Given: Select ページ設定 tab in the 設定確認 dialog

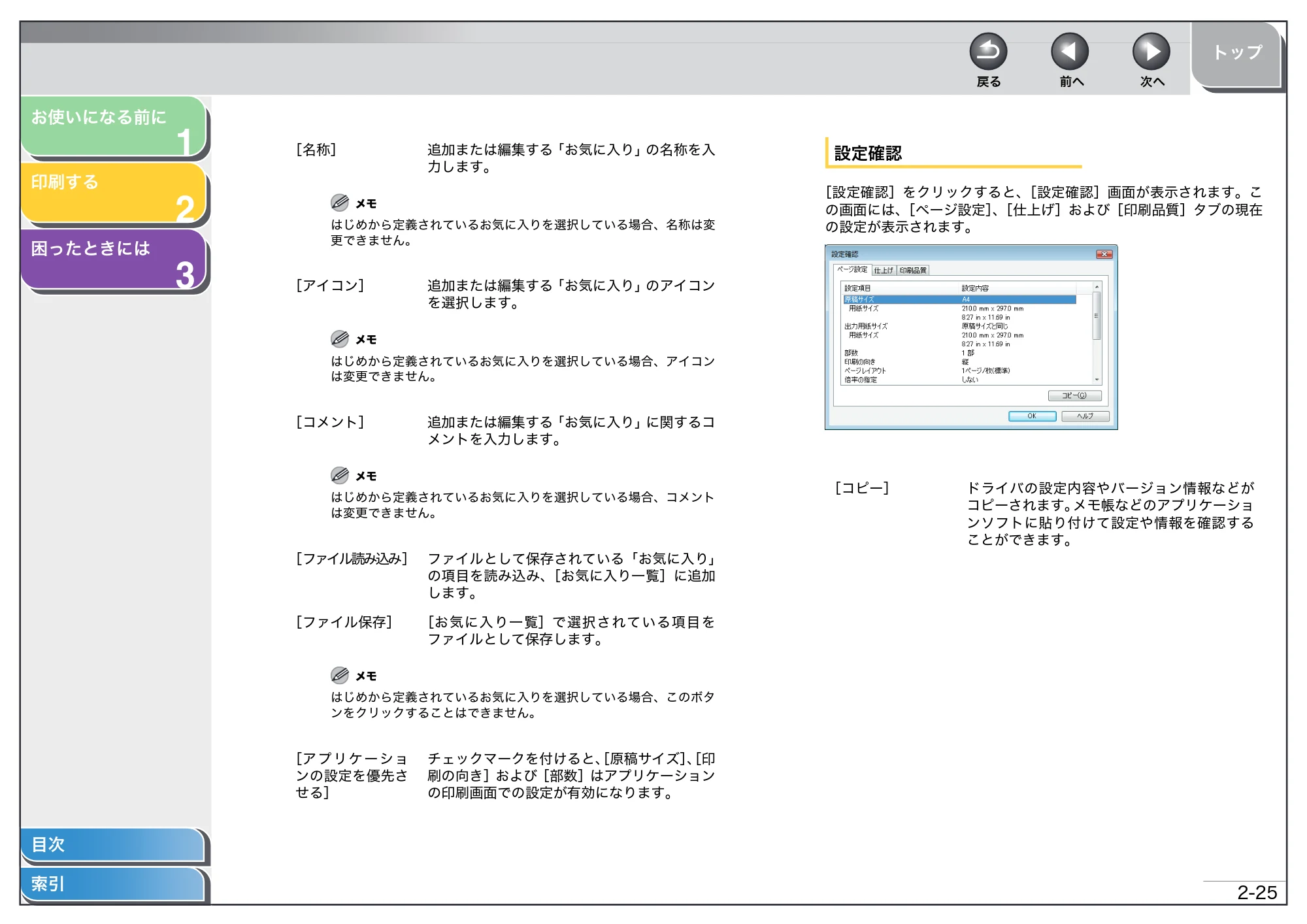Looking at the screenshot, I should [852, 269].
